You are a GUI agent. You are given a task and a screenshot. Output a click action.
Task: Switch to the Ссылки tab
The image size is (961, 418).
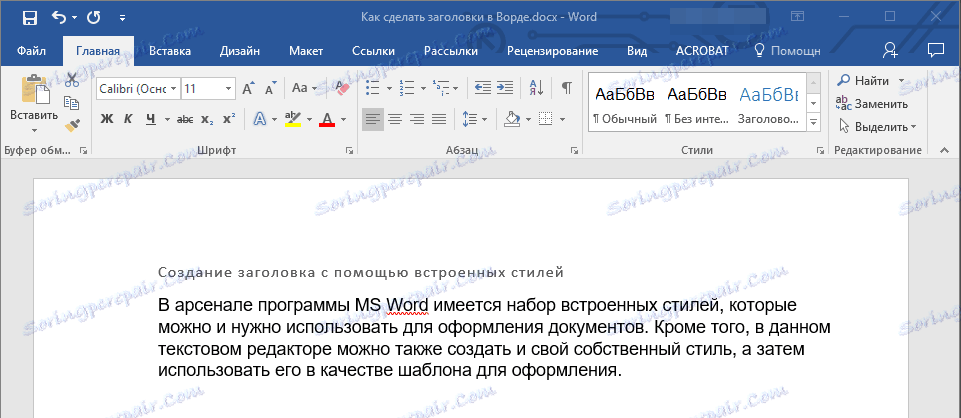coord(373,51)
